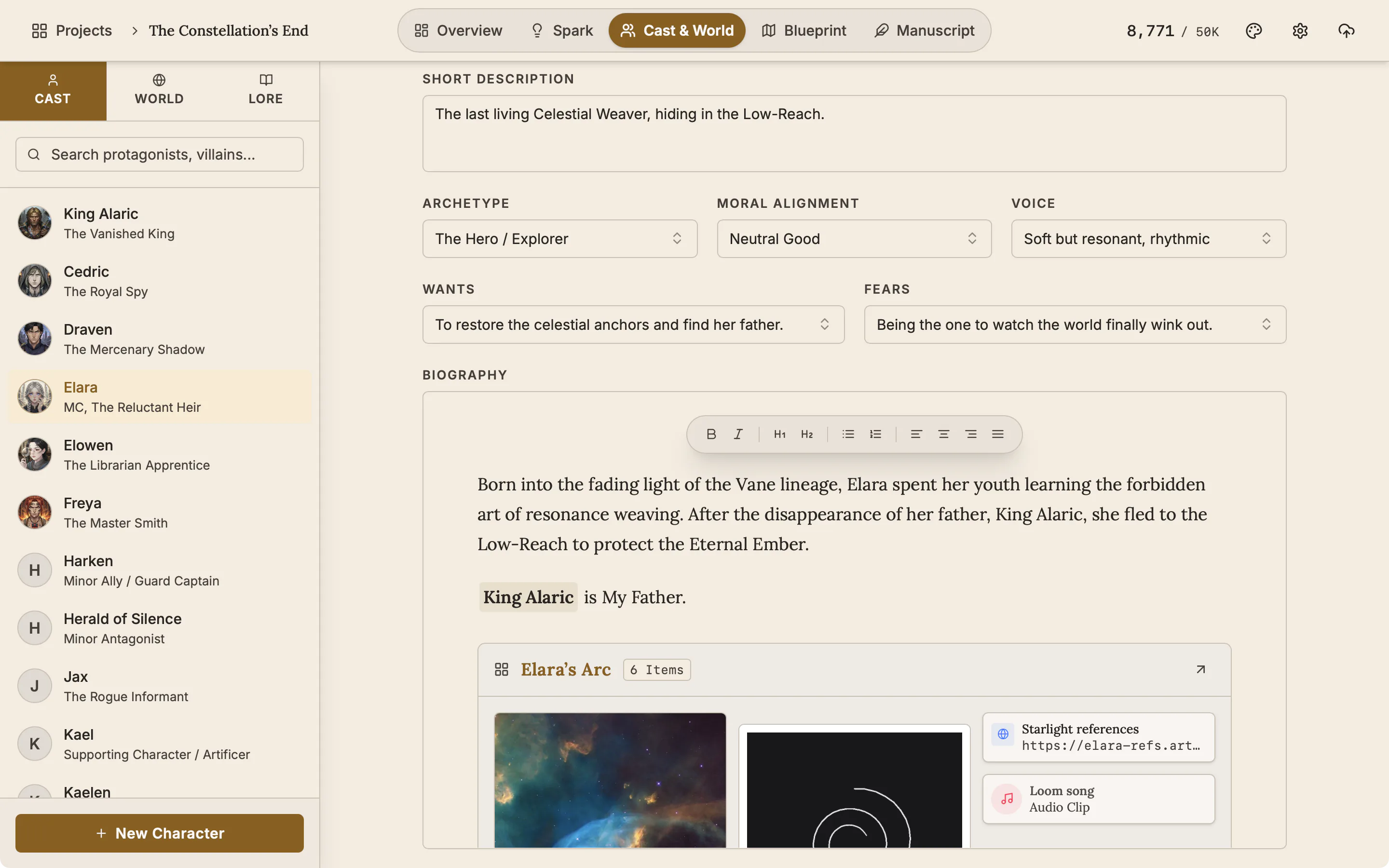The height and width of the screenshot is (868, 1389).
Task: Click the Starlight references globe icon
Action: tap(1003, 733)
